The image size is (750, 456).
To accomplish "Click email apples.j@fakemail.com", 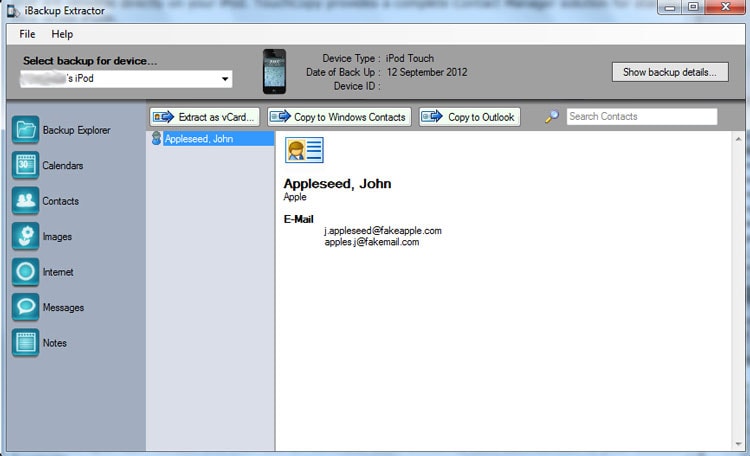I will (372, 242).
